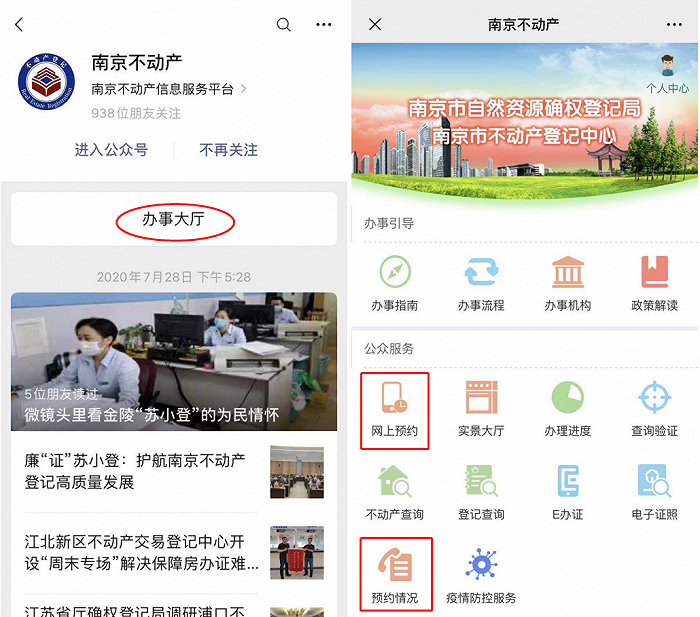Open search with the magnifier icon

point(283,25)
